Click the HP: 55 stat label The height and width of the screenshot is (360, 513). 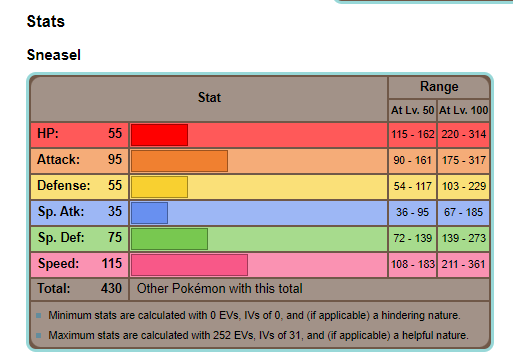[x=79, y=134]
